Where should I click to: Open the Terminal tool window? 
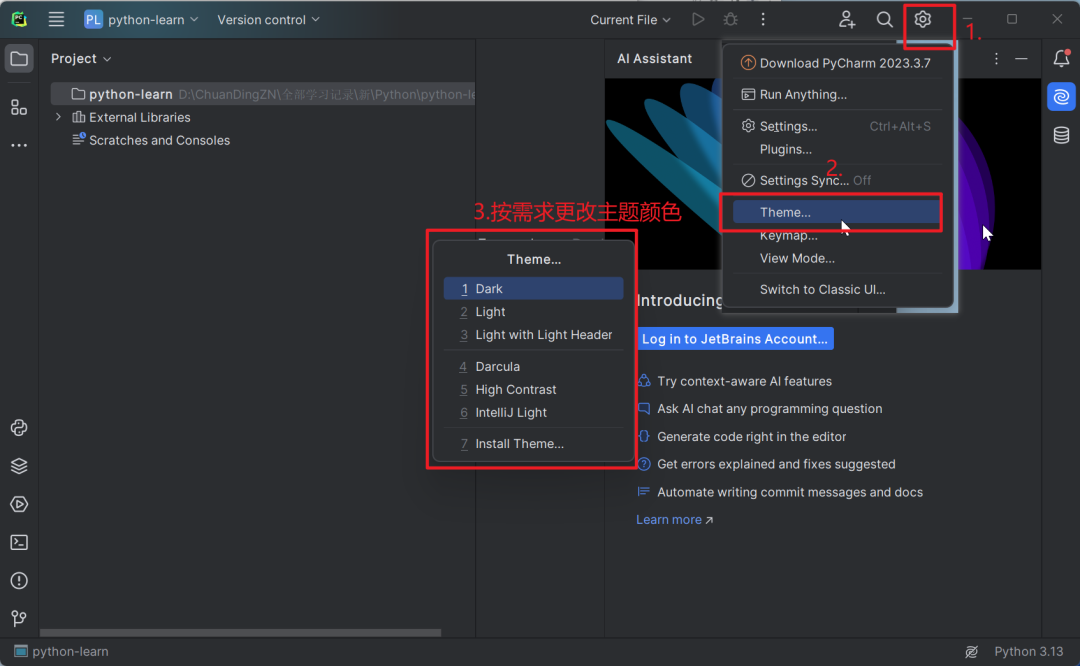pyautogui.click(x=19, y=543)
